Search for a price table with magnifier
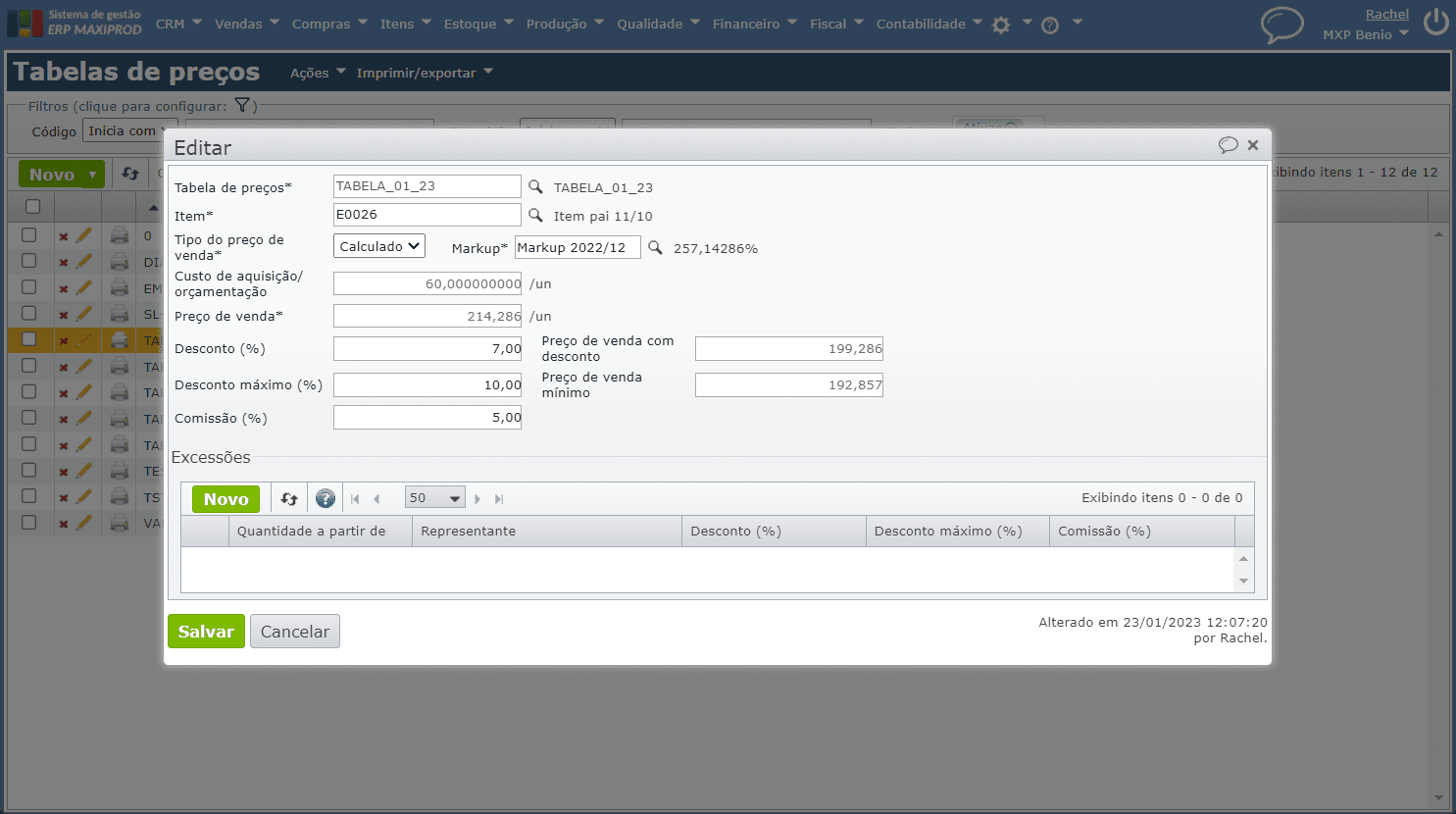 [x=535, y=186]
